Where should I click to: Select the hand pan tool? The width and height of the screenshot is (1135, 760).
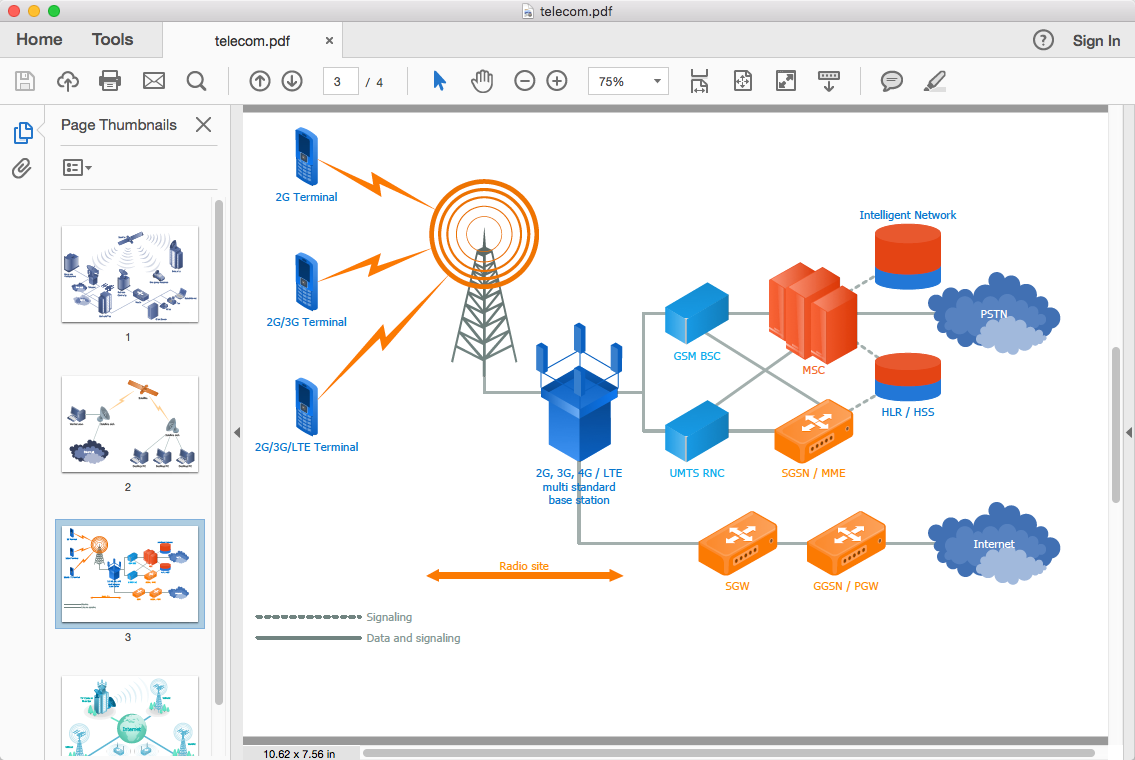coord(482,81)
